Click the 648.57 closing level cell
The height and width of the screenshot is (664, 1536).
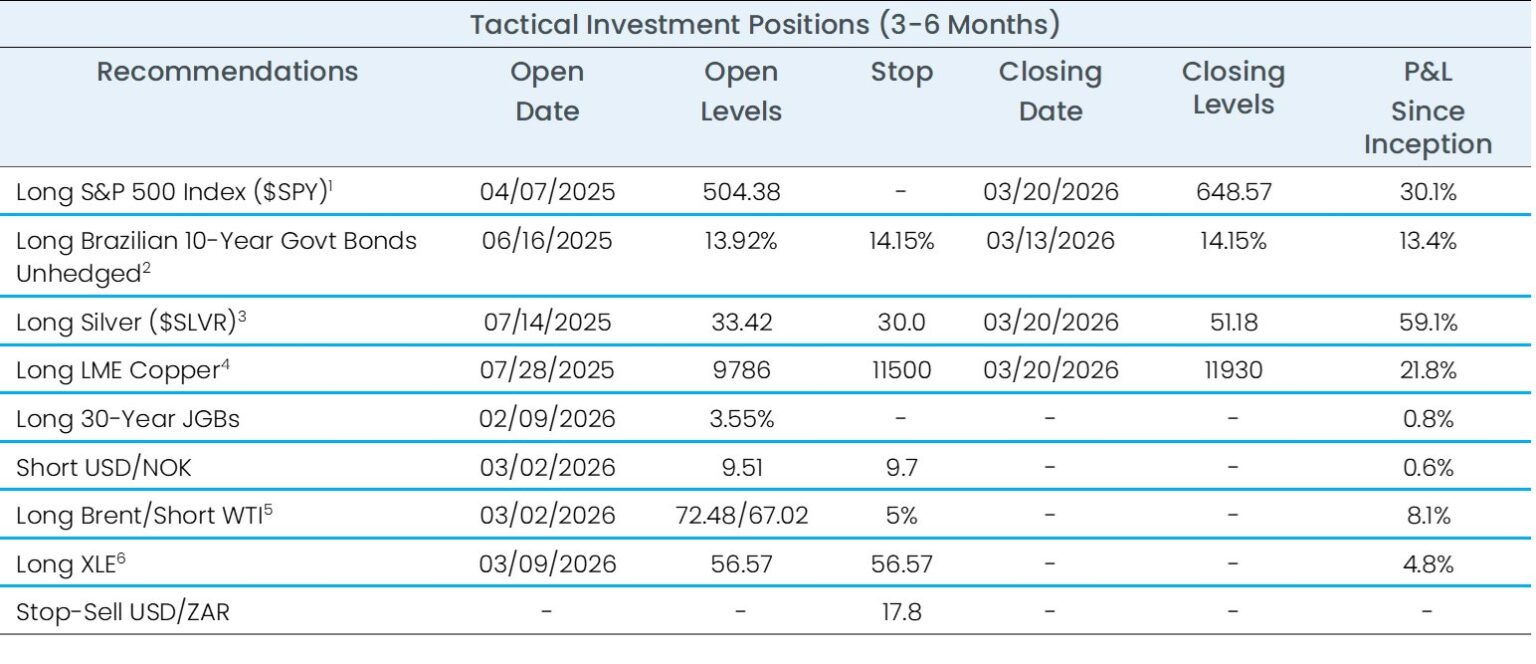point(1233,192)
